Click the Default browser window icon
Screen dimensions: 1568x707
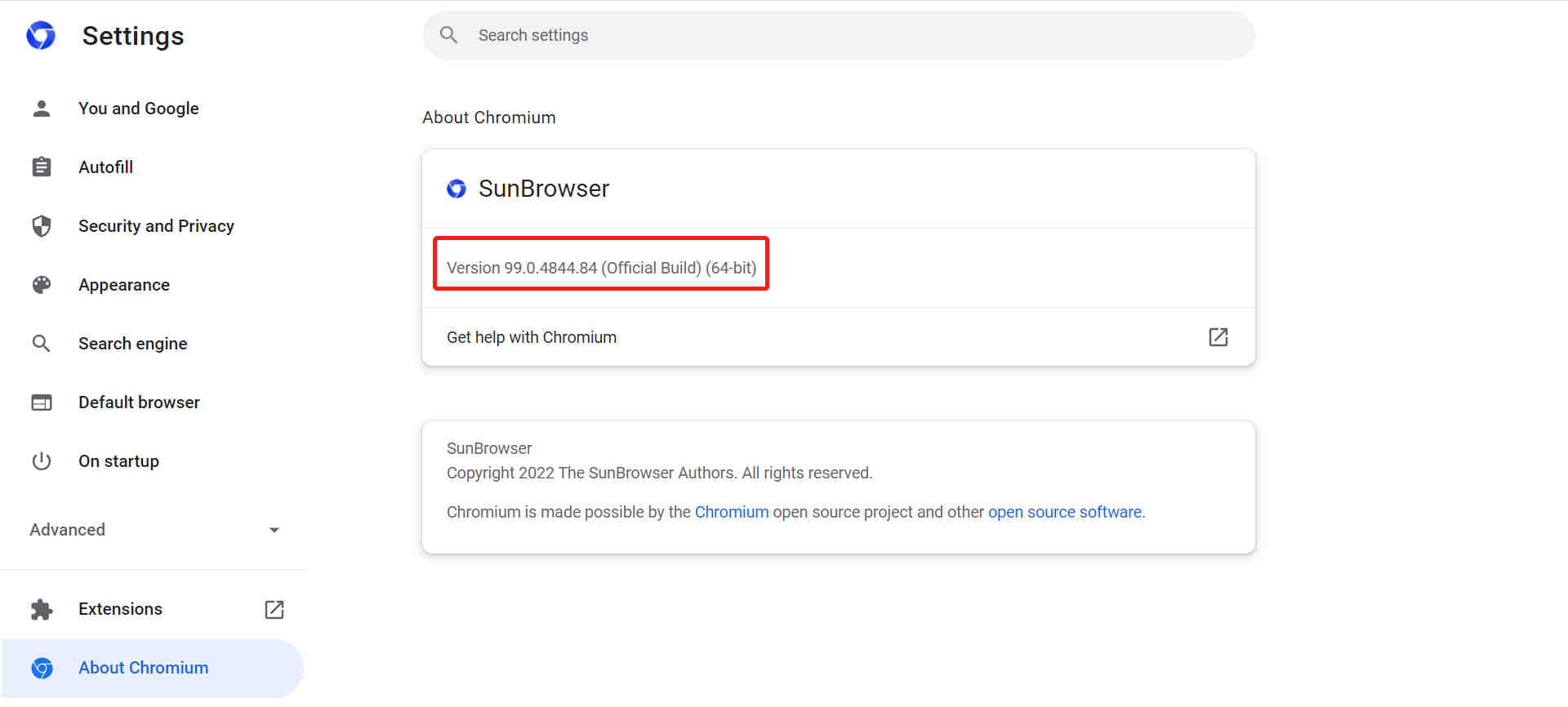(x=42, y=402)
